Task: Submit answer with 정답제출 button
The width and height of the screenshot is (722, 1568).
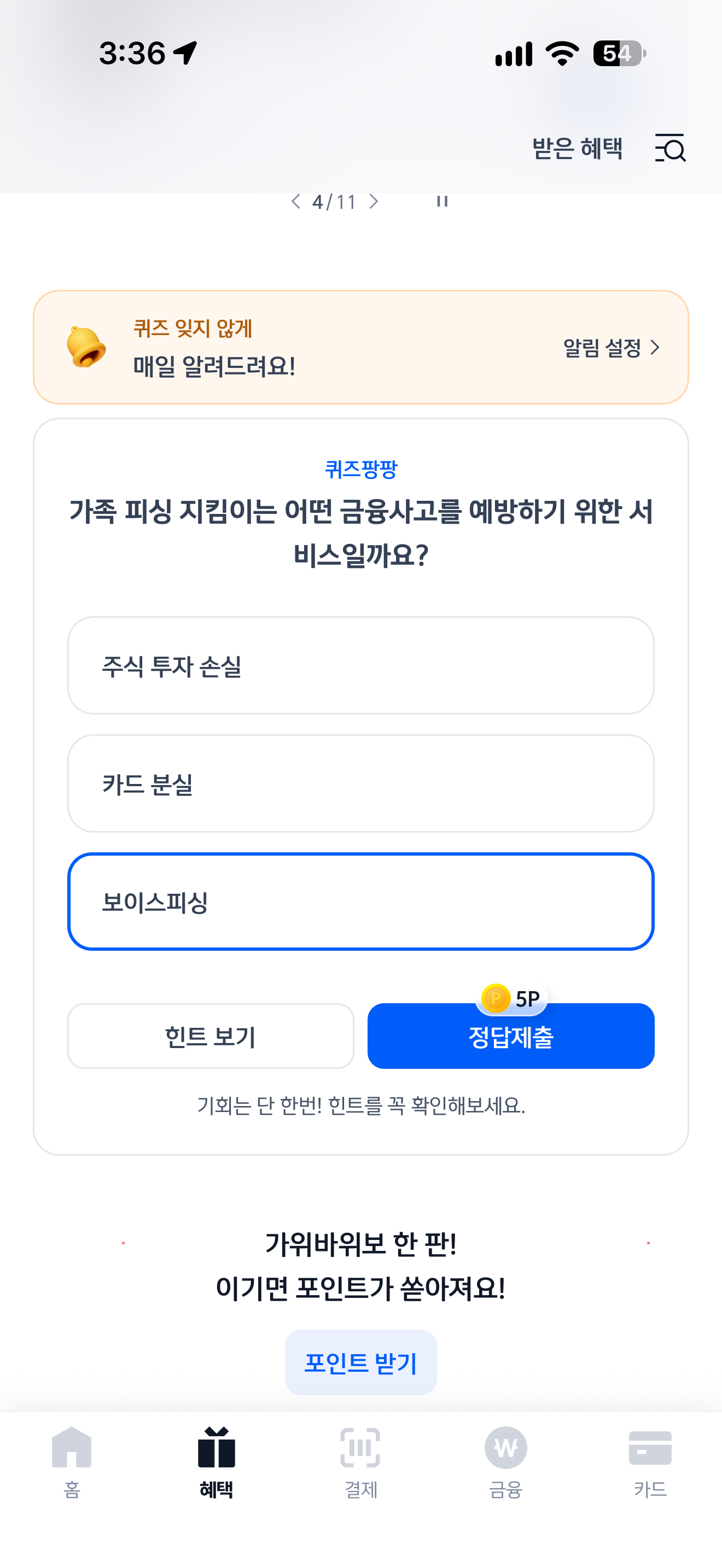Action: (511, 1036)
